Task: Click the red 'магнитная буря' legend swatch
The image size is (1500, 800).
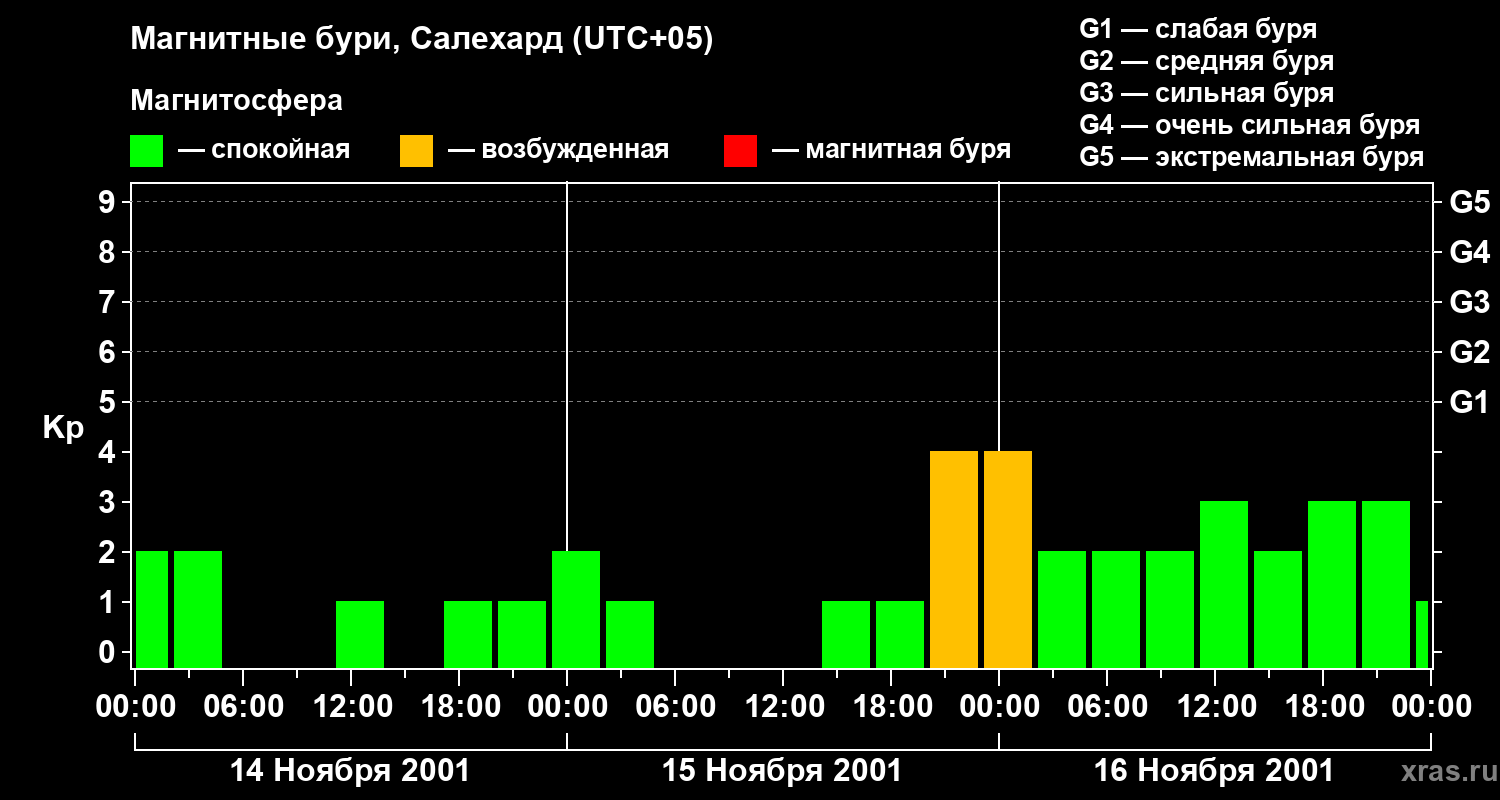Action: (x=740, y=151)
